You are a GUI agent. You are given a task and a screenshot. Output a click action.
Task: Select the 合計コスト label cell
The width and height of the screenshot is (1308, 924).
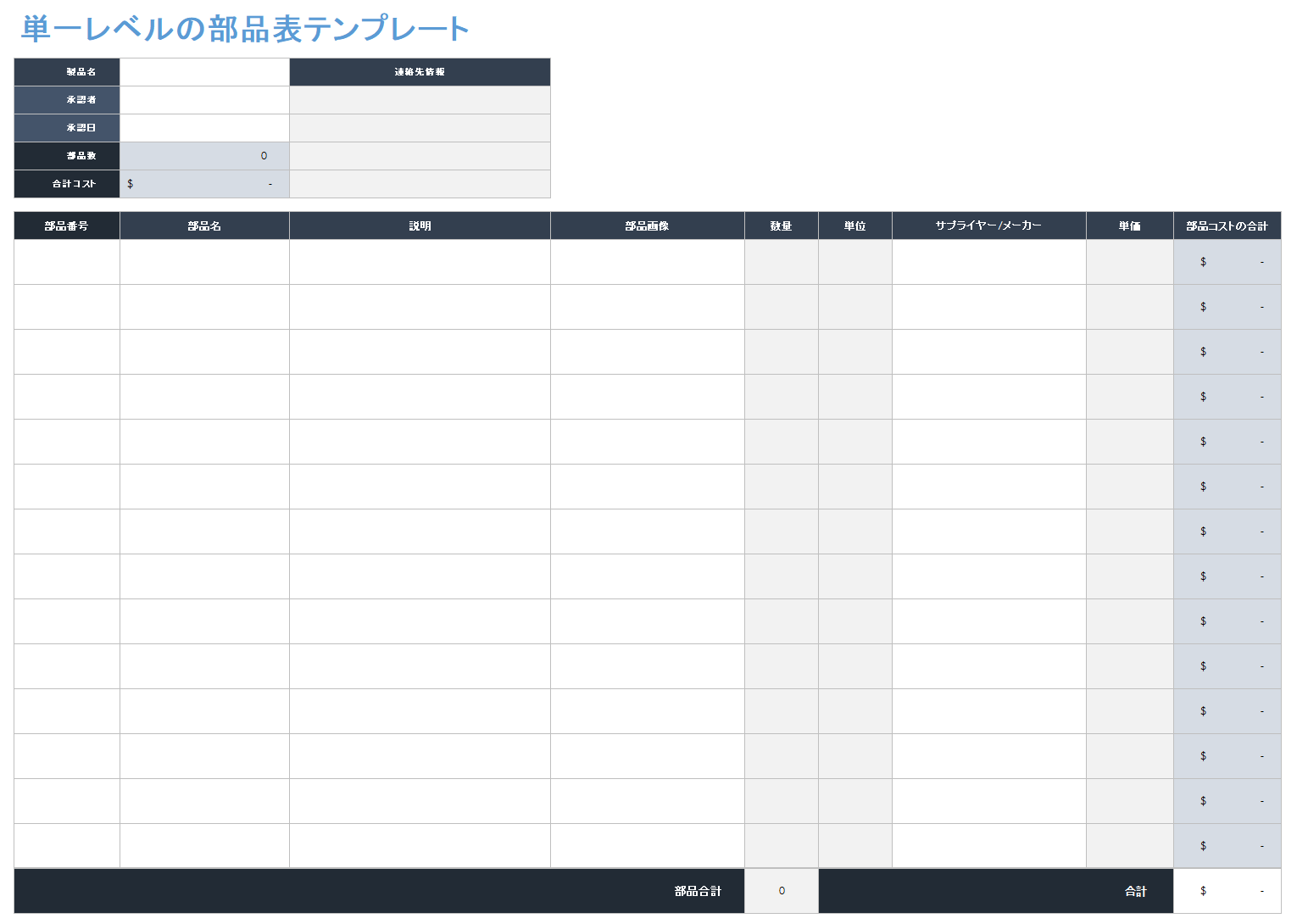point(67,184)
